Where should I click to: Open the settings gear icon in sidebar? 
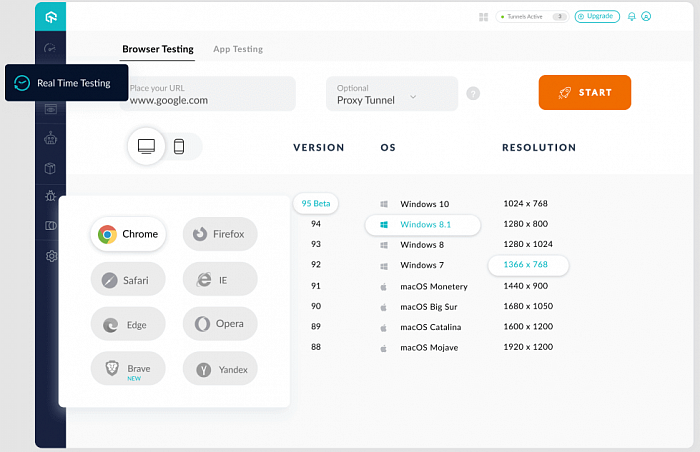51,256
